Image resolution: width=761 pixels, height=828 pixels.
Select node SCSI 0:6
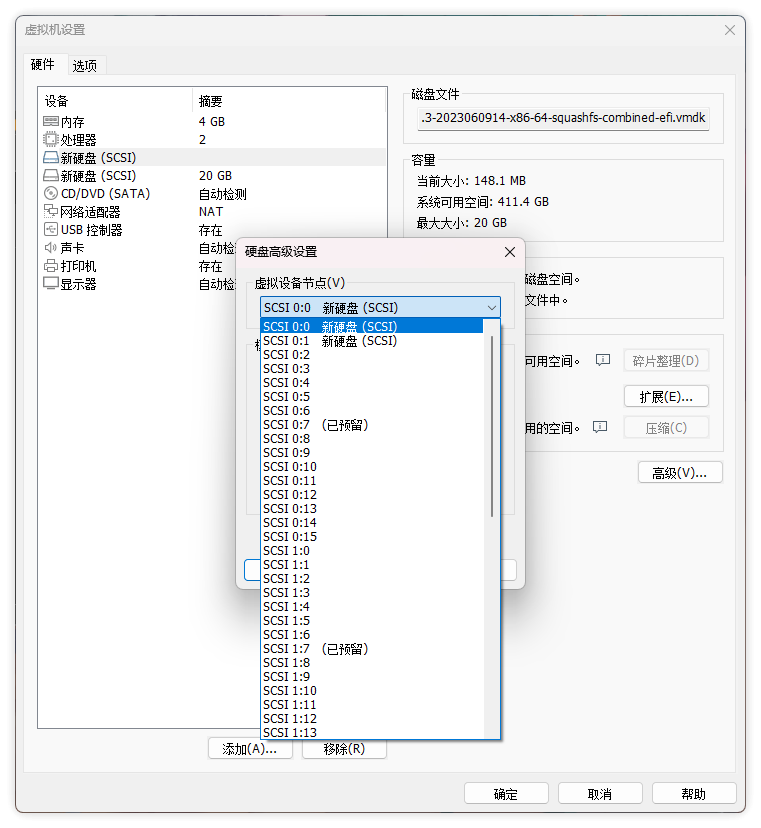tap(372, 411)
